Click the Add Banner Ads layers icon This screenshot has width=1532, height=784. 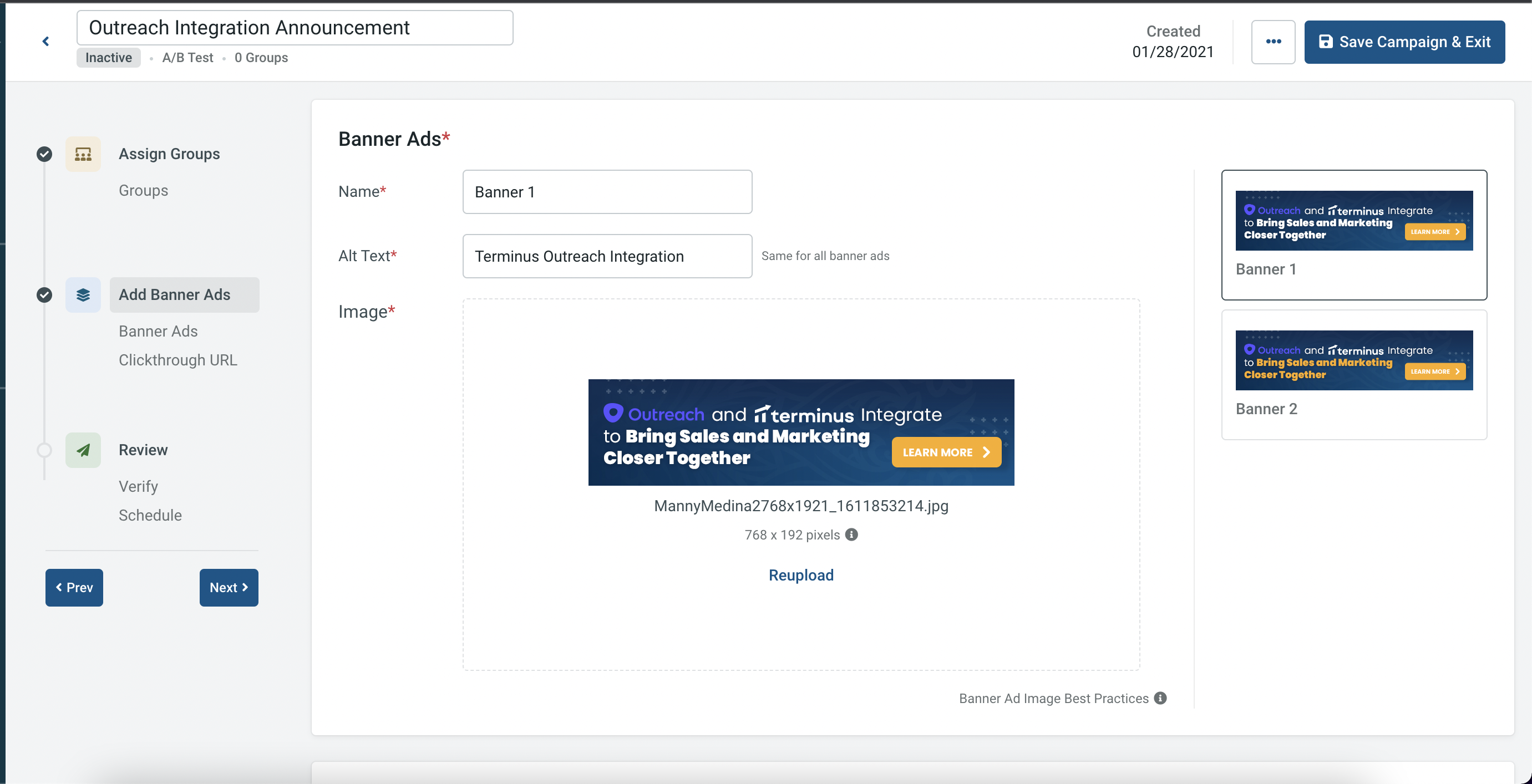(x=83, y=295)
